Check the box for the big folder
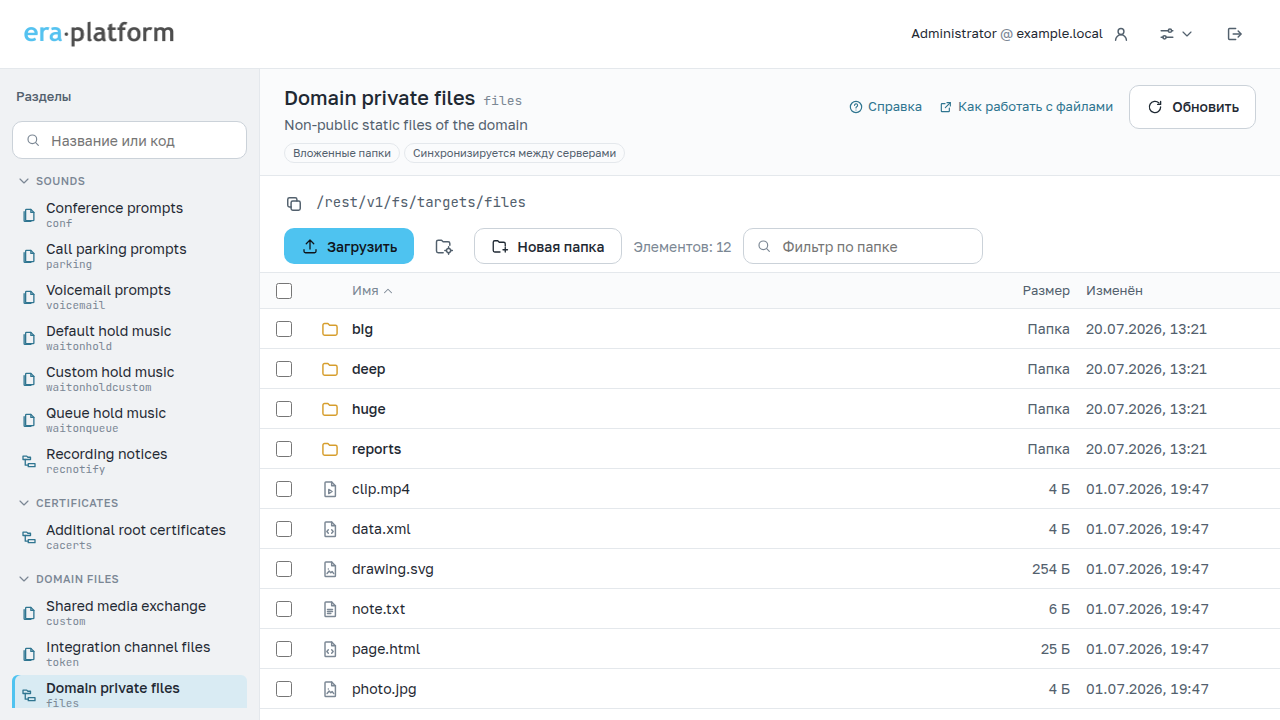The height and width of the screenshot is (720, 1280). click(x=284, y=329)
